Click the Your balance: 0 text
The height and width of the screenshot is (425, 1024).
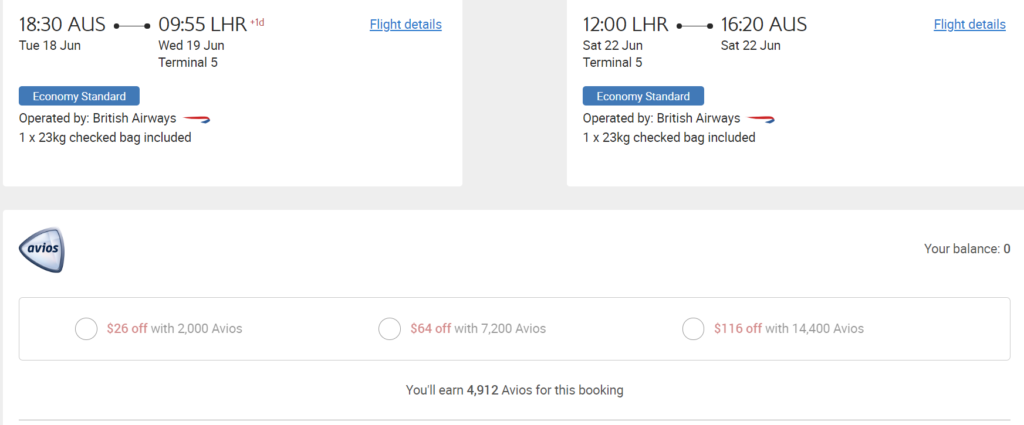(x=967, y=249)
